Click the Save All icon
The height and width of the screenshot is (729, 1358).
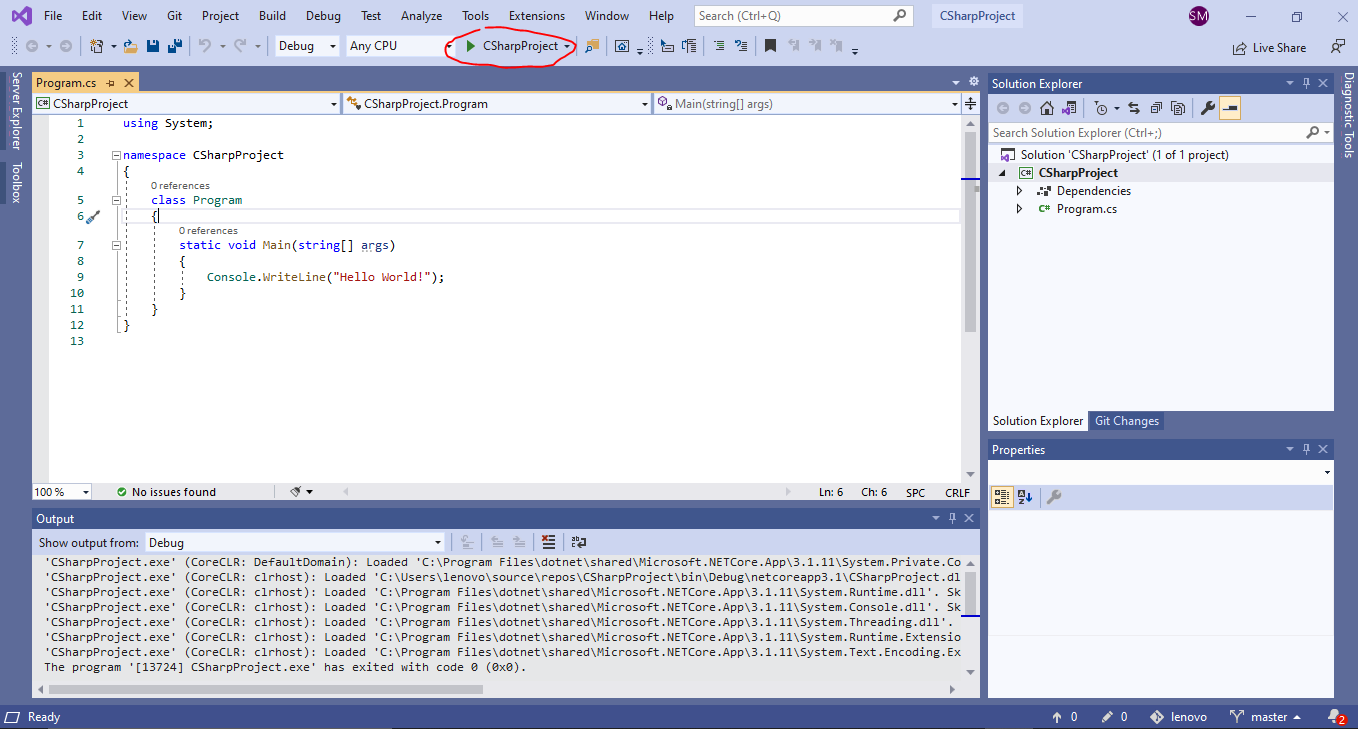[175, 46]
